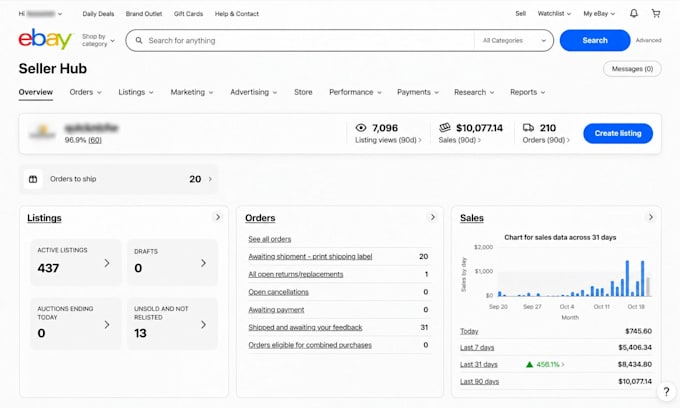Click the Last 31 days link

coord(478,365)
